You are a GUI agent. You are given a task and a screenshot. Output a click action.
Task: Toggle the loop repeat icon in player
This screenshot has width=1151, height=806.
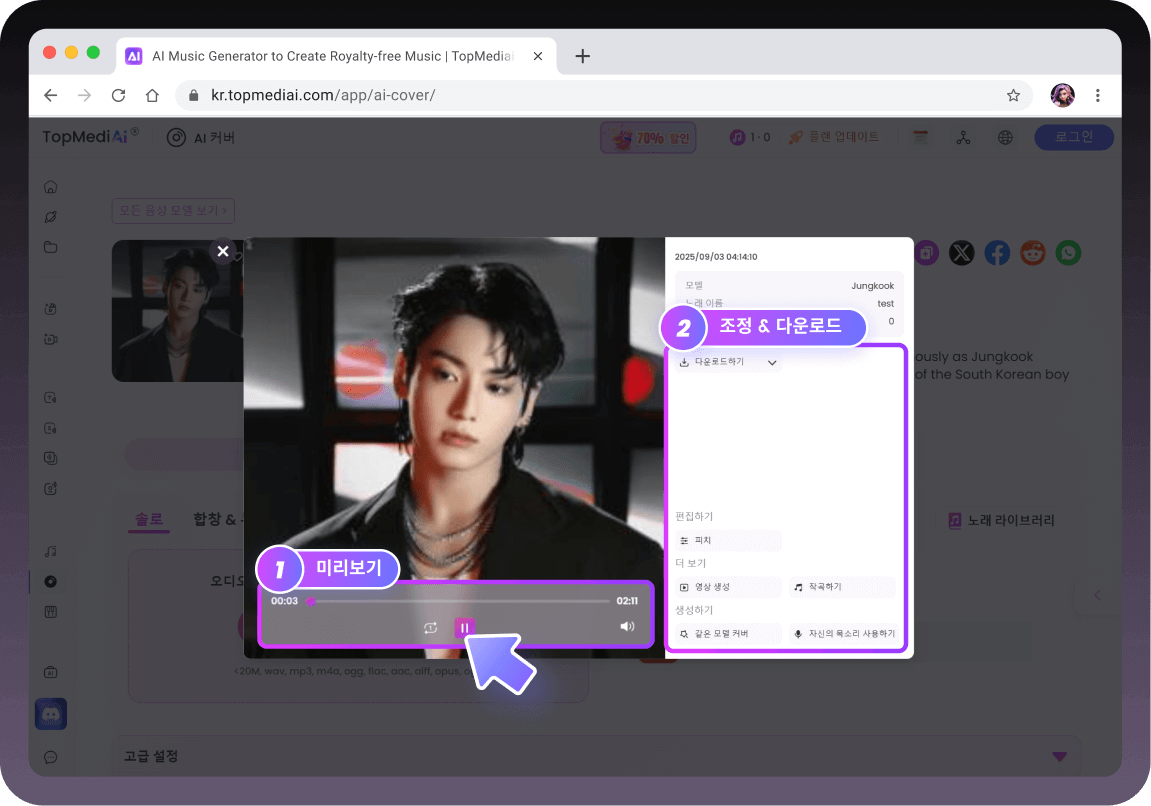(x=430, y=627)
